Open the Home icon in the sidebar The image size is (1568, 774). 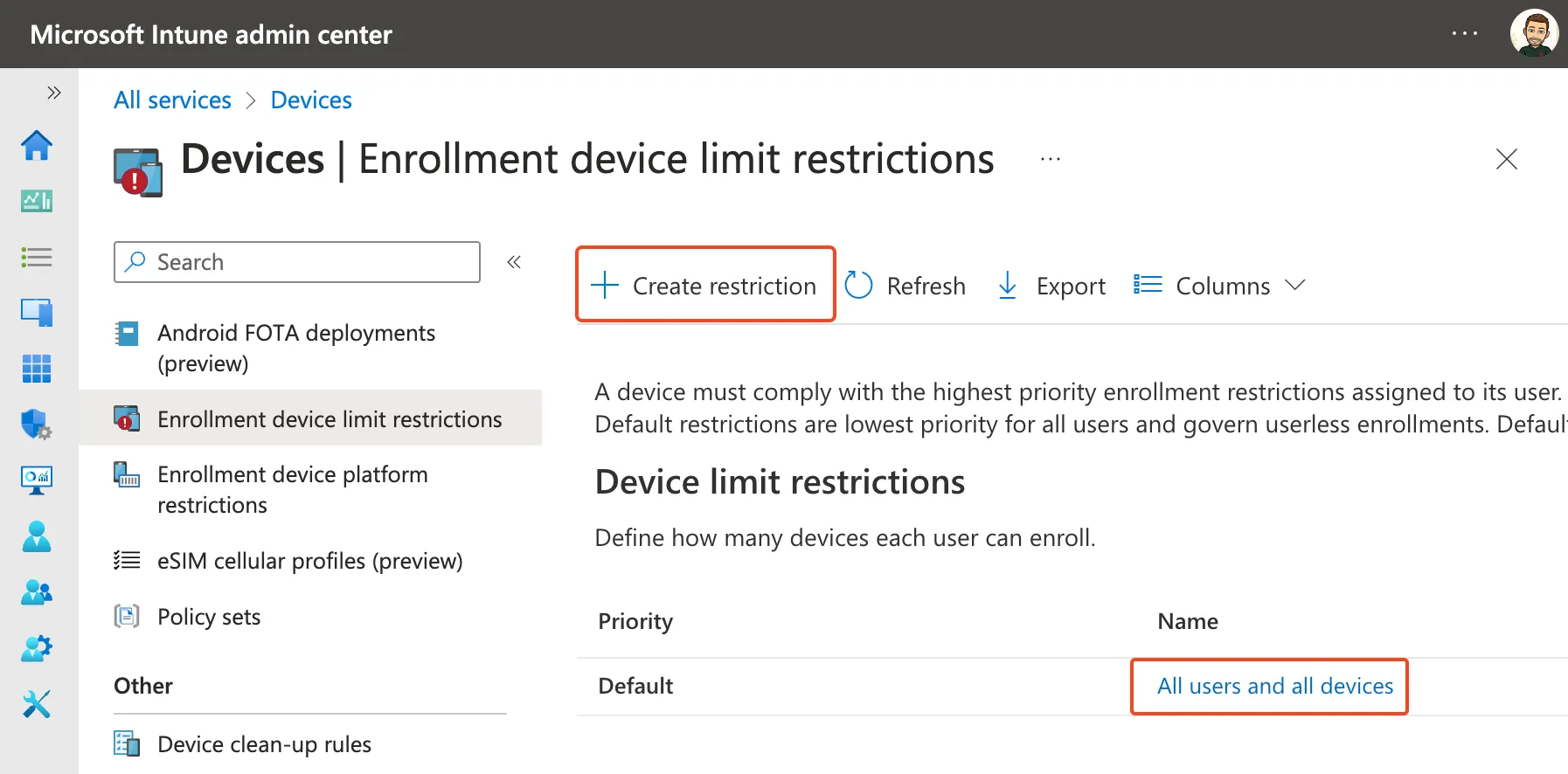point(37,145)
